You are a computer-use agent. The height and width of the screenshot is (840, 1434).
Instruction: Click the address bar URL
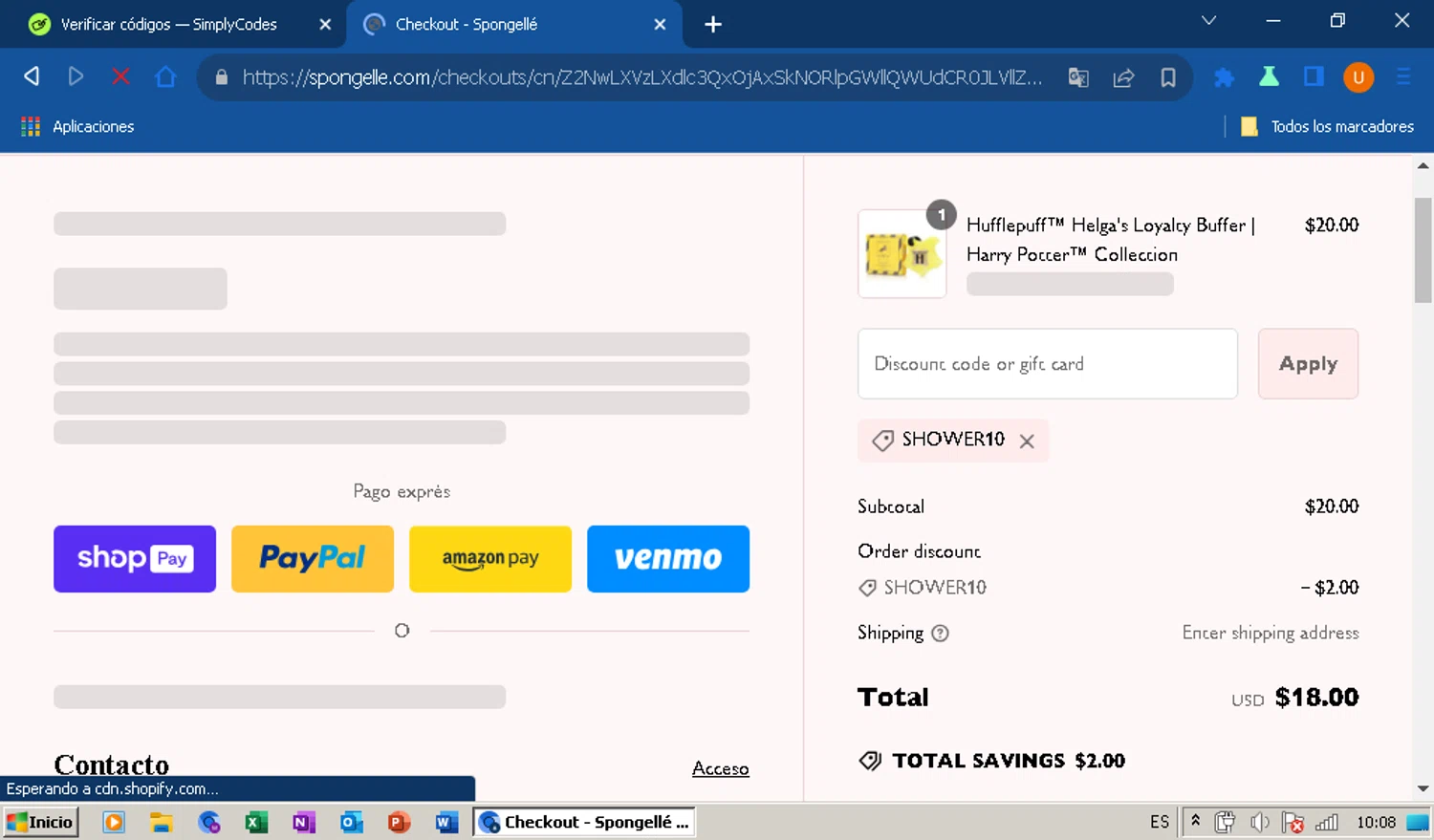tap(641, 77)
